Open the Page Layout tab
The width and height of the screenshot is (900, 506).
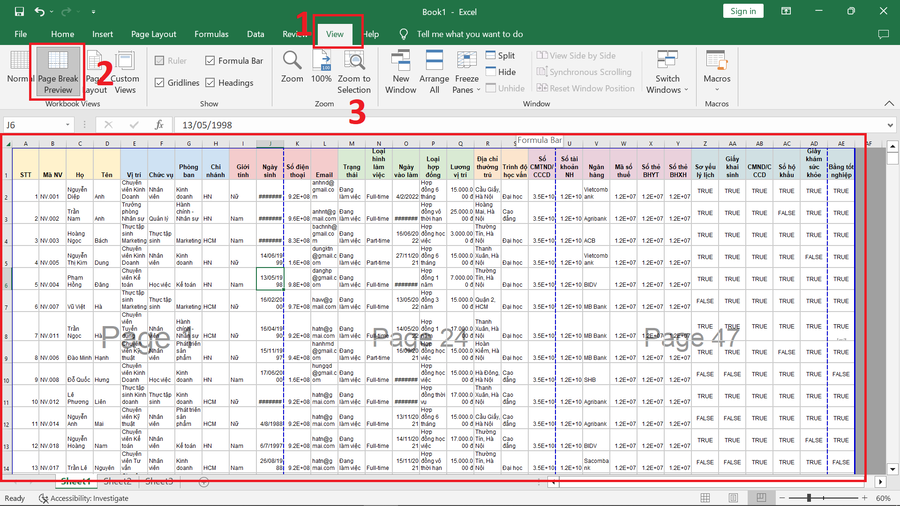click(x=153, y=34)
